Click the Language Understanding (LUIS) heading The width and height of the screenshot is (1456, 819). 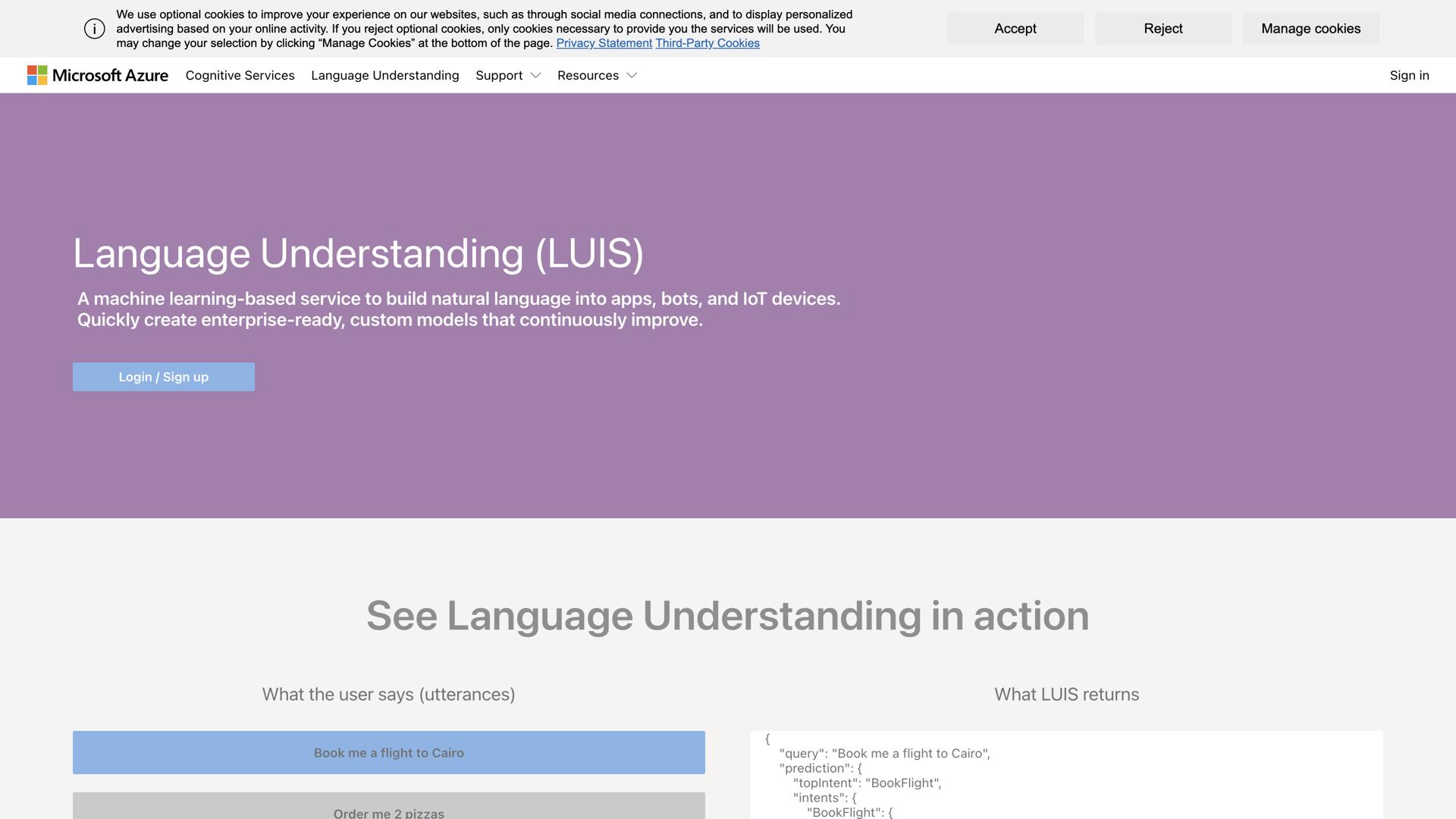click(358, 253)
